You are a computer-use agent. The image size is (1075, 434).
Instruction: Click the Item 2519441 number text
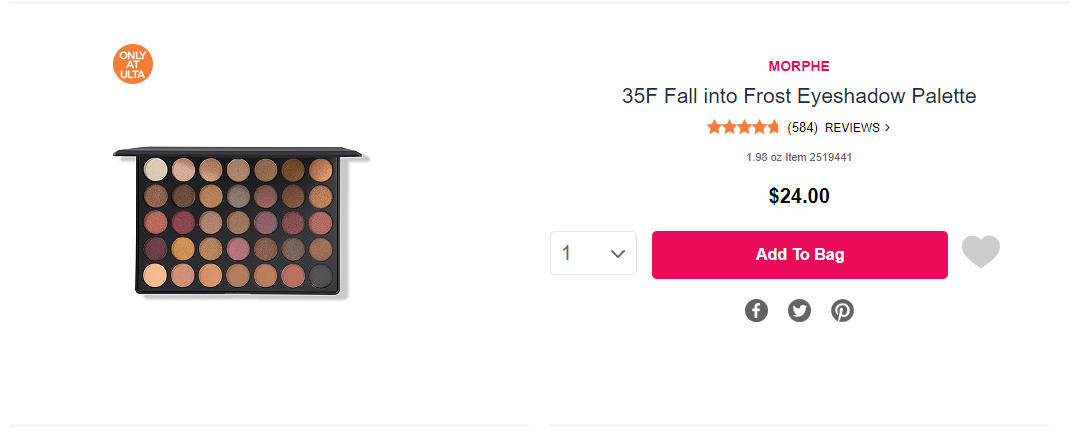(818, 157)
